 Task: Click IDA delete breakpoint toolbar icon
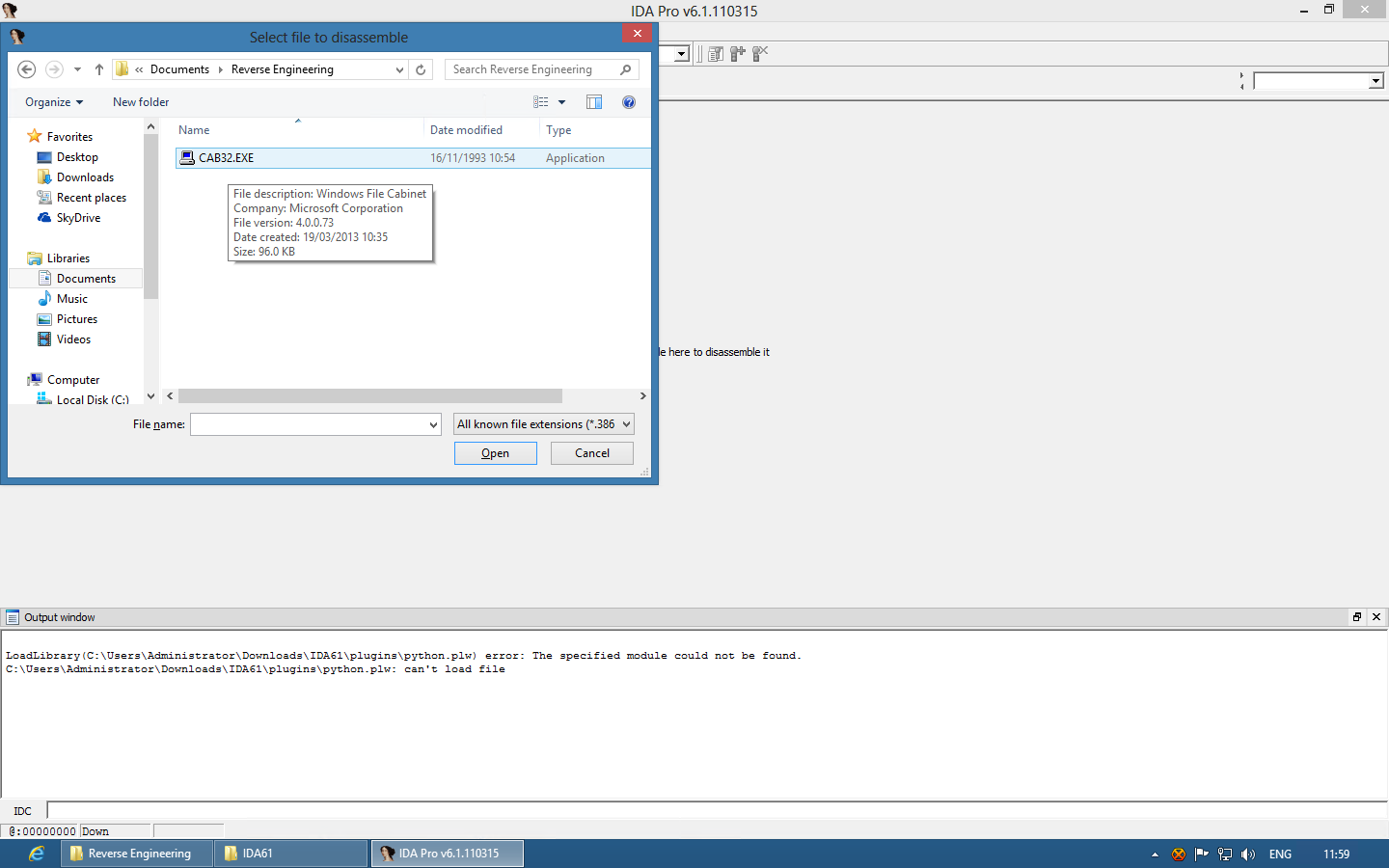(760, 54)
